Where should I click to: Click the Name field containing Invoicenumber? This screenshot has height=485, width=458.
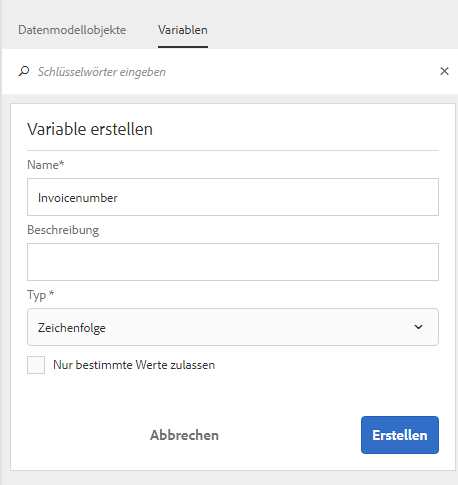coord(233,197)
